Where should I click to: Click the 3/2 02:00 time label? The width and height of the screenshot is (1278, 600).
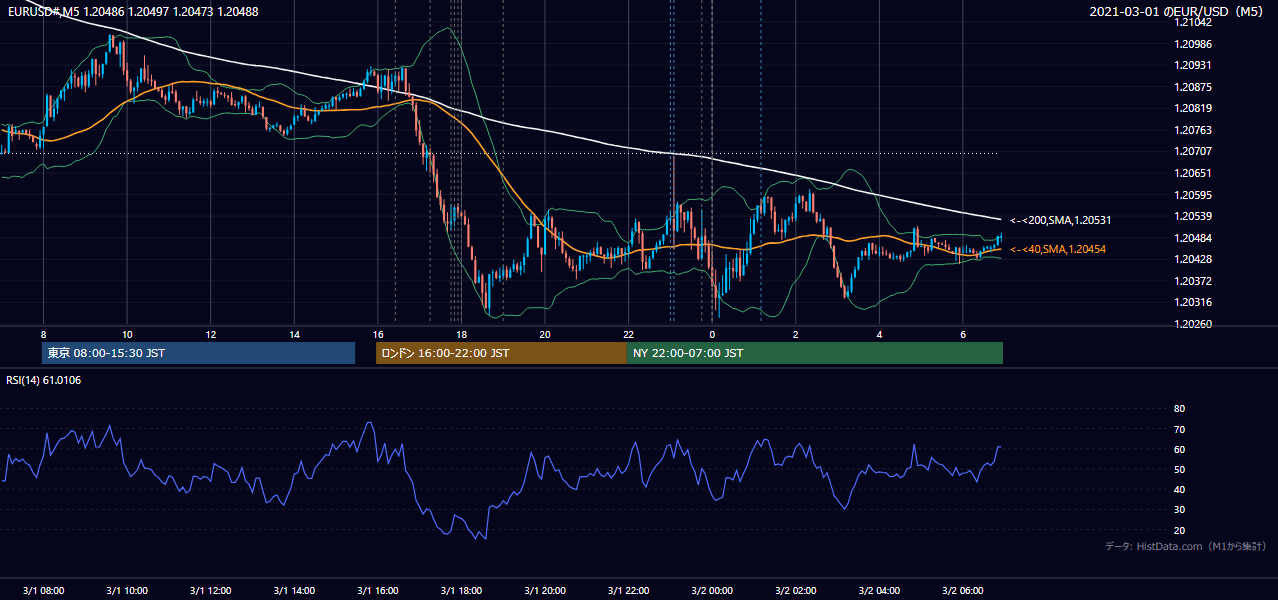tap(795, 591)
